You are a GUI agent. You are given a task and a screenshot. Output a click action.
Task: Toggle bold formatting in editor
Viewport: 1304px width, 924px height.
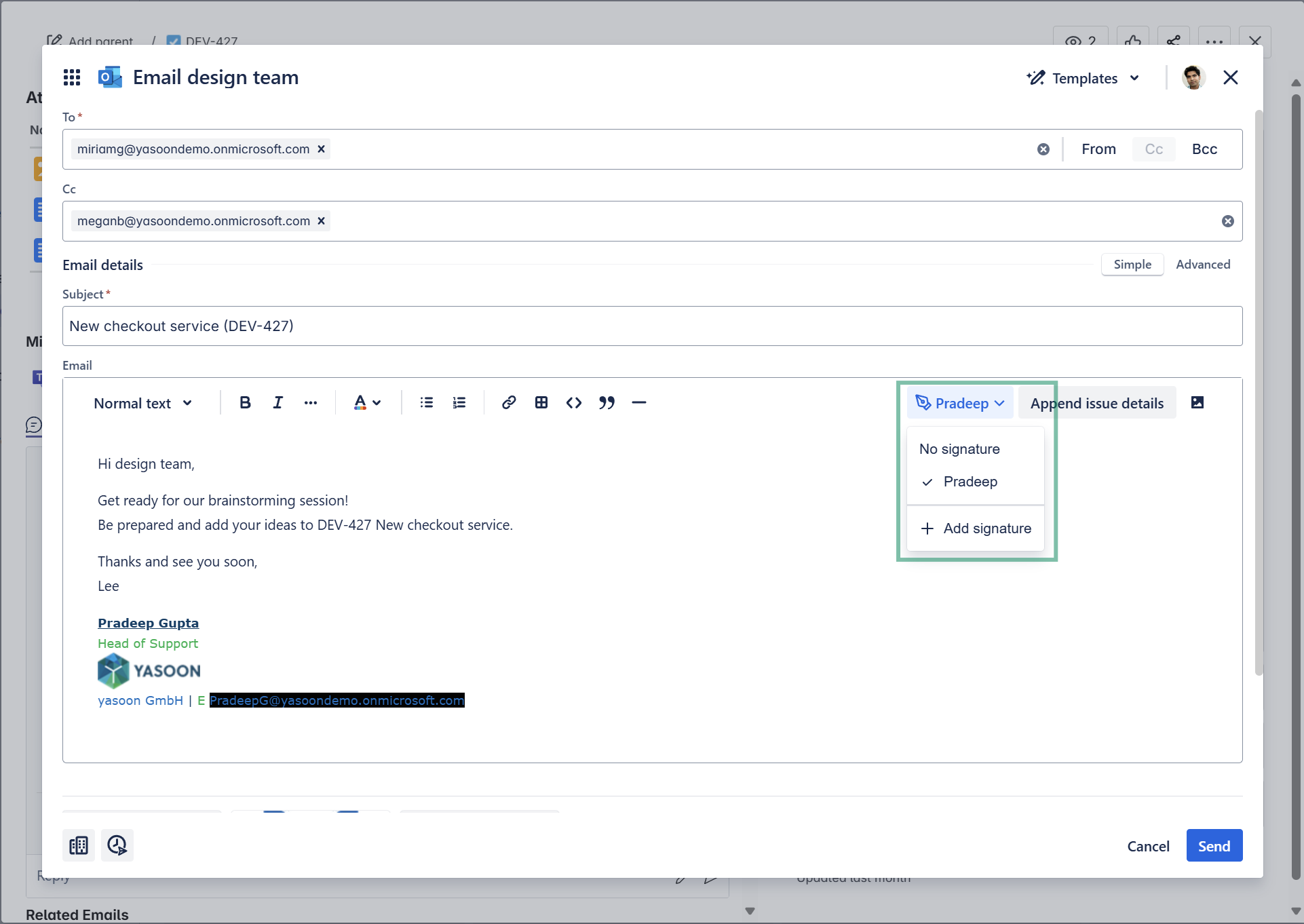pyautogui.click(x=245, y=403)
